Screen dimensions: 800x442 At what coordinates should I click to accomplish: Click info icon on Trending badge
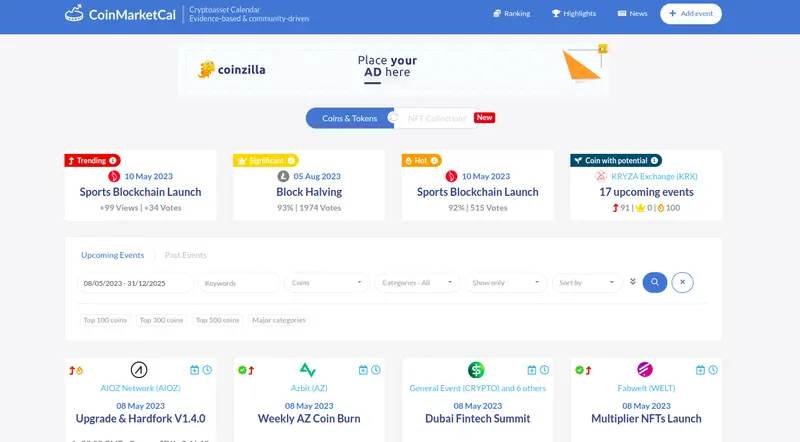pos(113,160)
